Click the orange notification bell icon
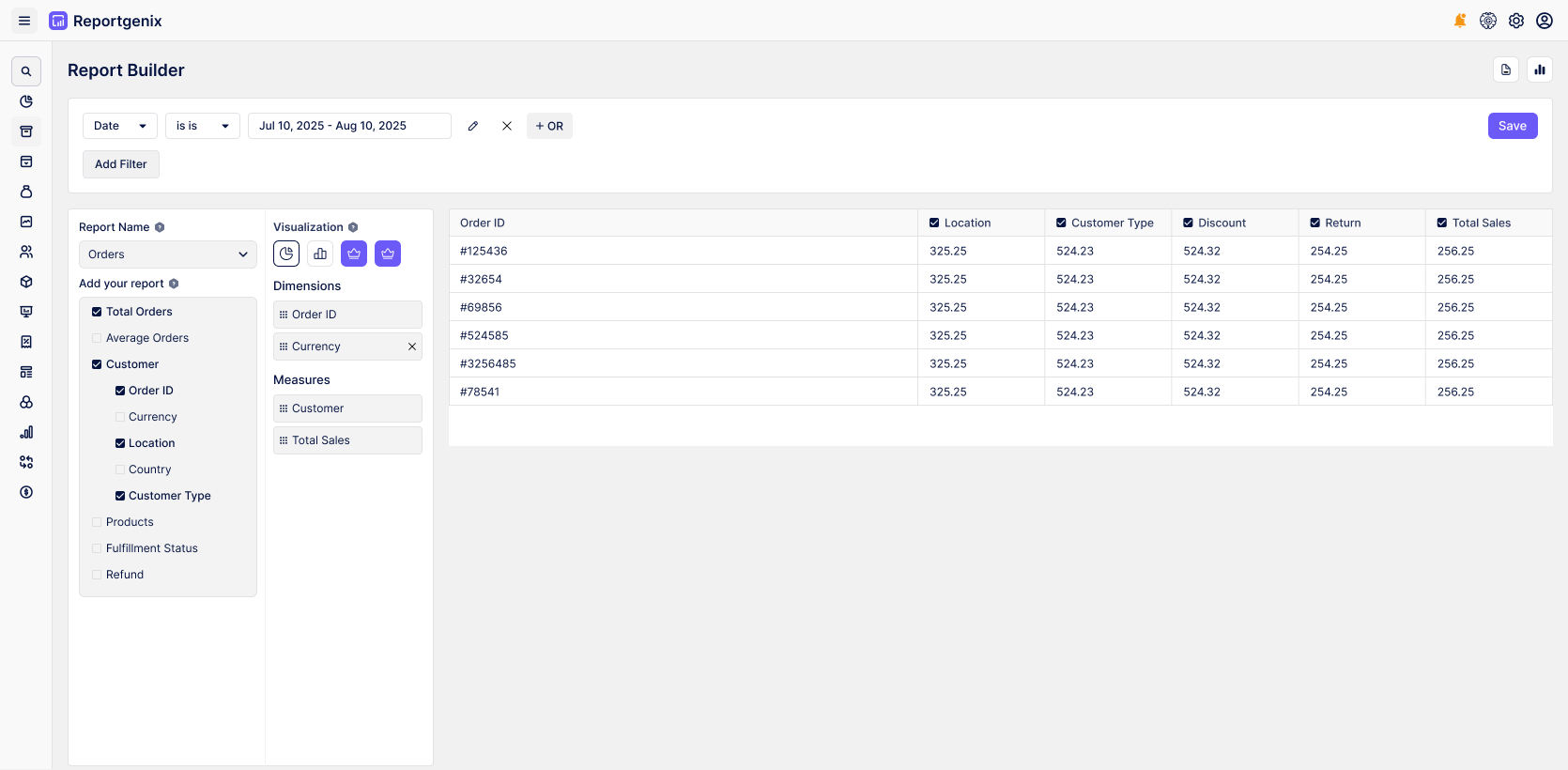 [x=1460, y=21]
